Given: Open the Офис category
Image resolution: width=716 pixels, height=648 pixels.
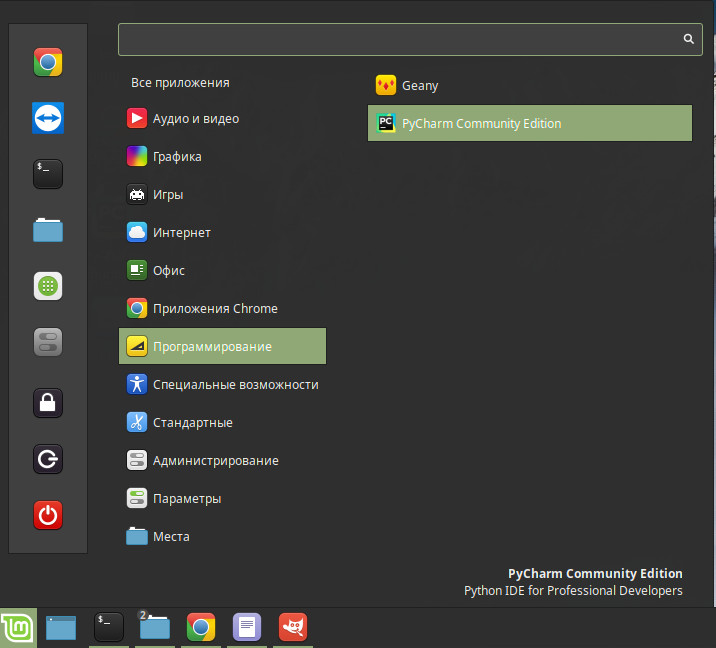Looking at the screenshot, I should [x=222, y=270].
